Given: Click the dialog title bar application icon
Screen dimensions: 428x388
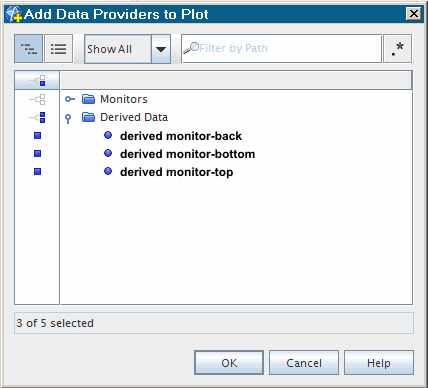Looking at the screenshot, I should click(x=14, y=14).
